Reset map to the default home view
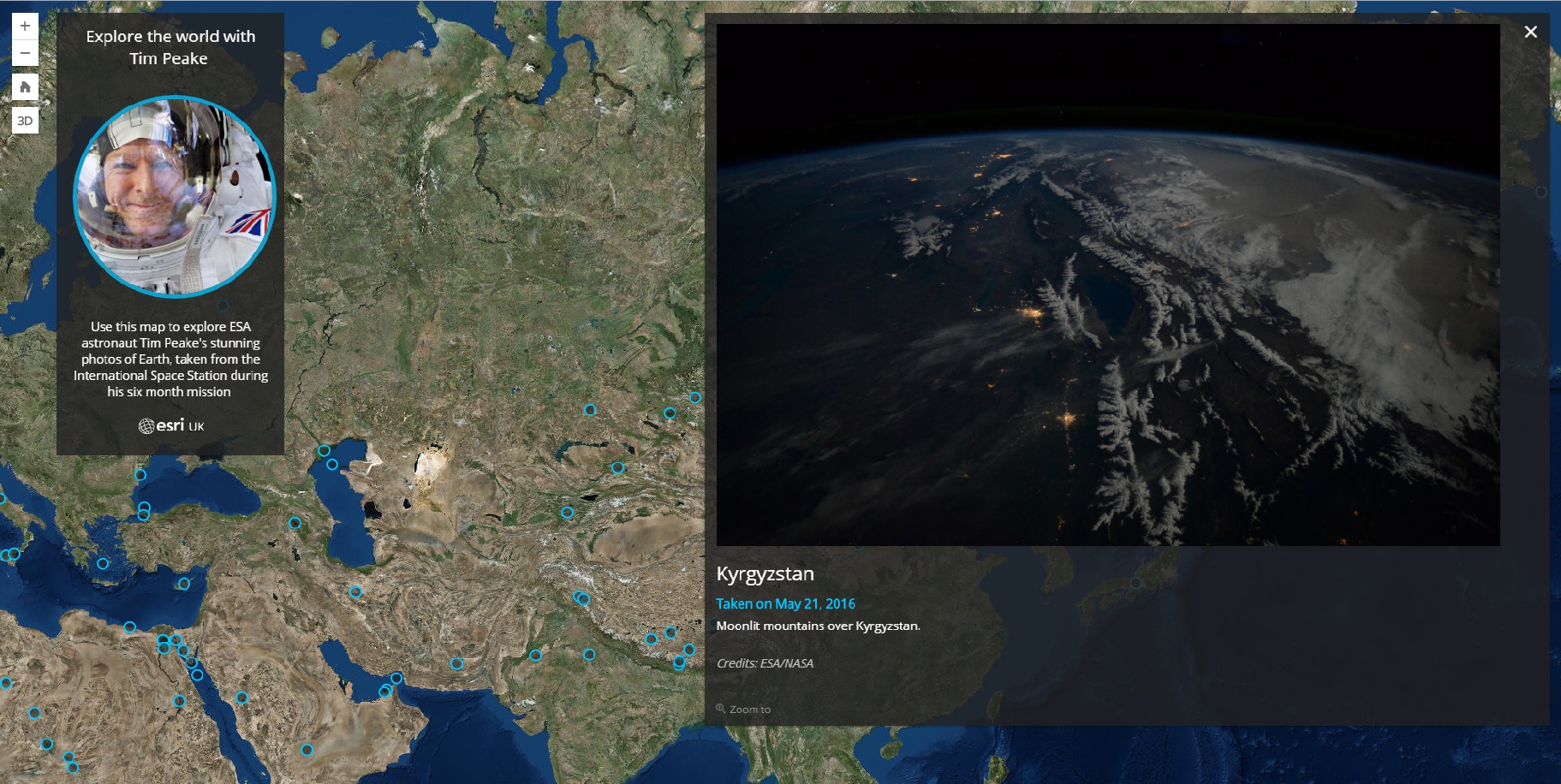This screenshot has height=784, width=1561. coord(25,86)
